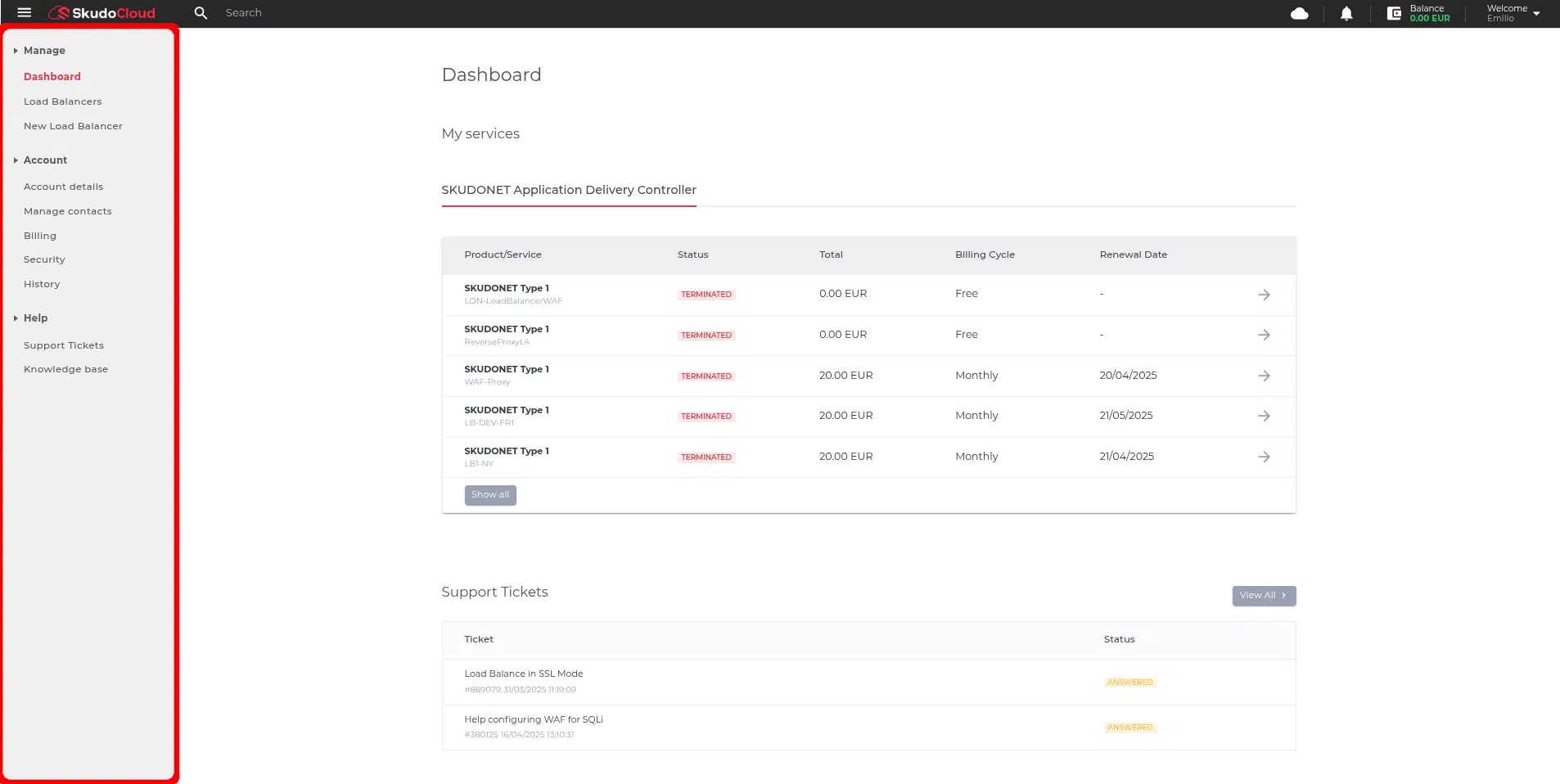Open New Load Balancer page

coord(73,126)
